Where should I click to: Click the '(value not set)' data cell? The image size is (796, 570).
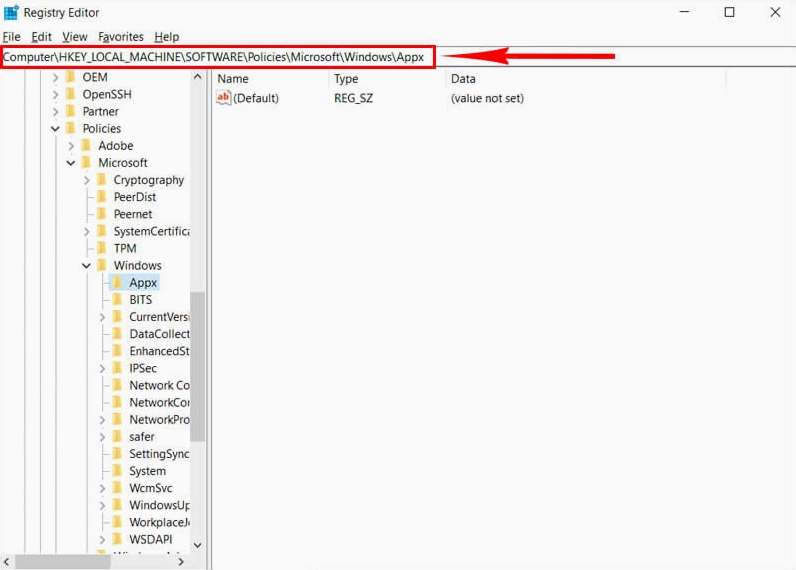coord(487,98)
